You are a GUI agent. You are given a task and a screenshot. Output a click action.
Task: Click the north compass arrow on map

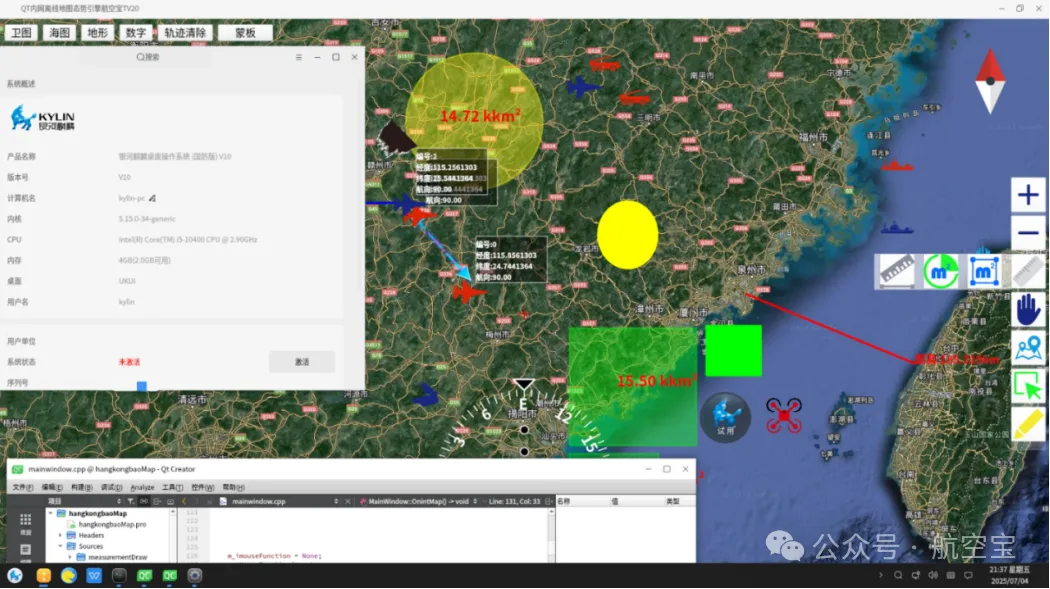point(990,82)
